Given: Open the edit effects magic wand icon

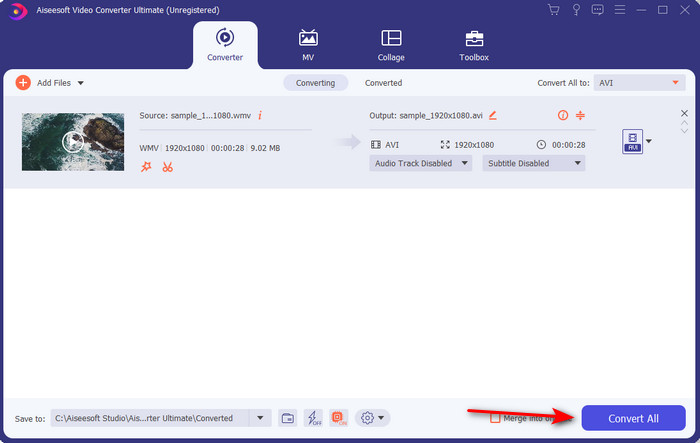Looking at the screenshot, I should click(x=146, y=167).
